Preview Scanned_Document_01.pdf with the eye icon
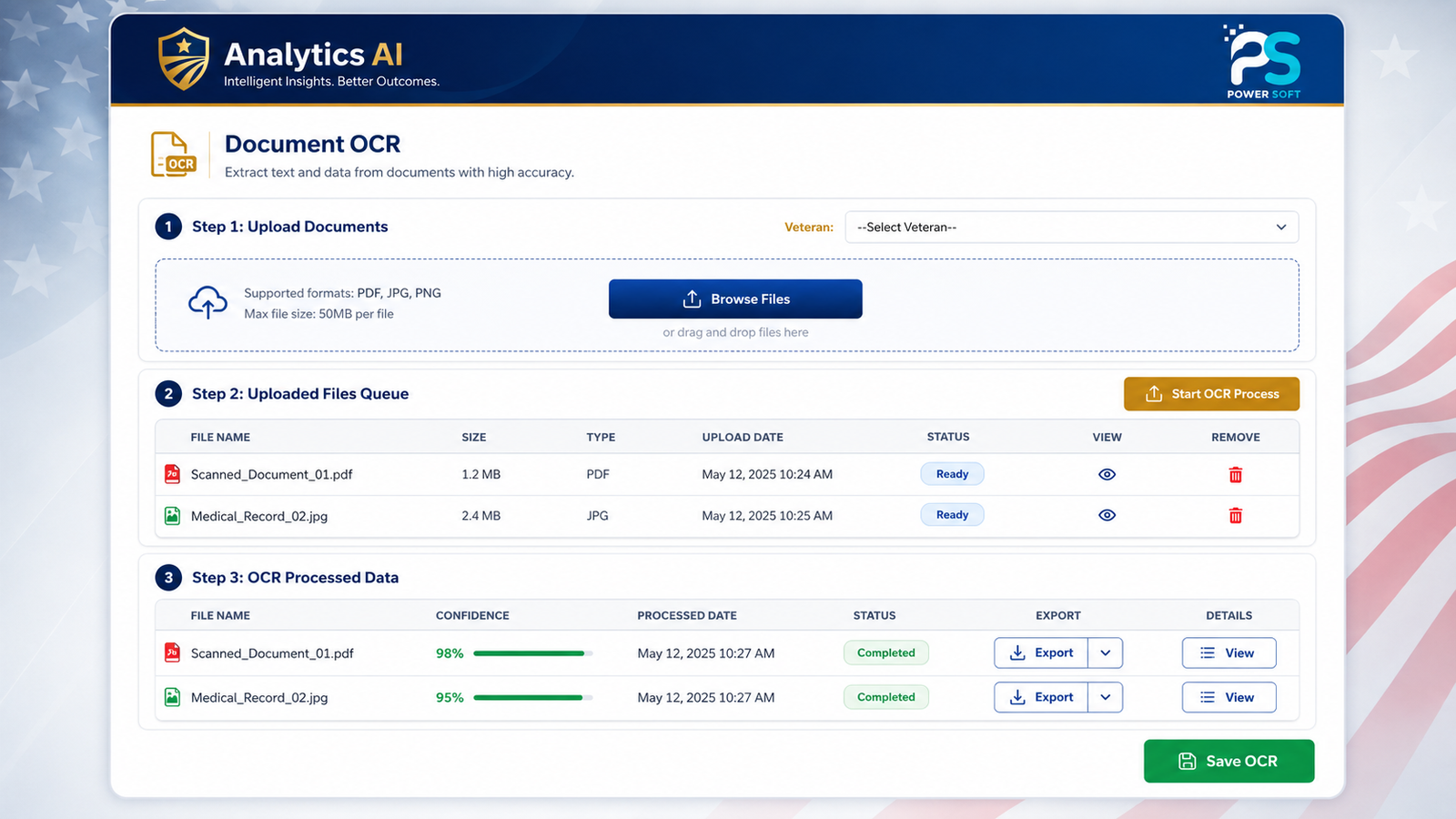This screenshot has height=819, width=1456. (1107, 474)
